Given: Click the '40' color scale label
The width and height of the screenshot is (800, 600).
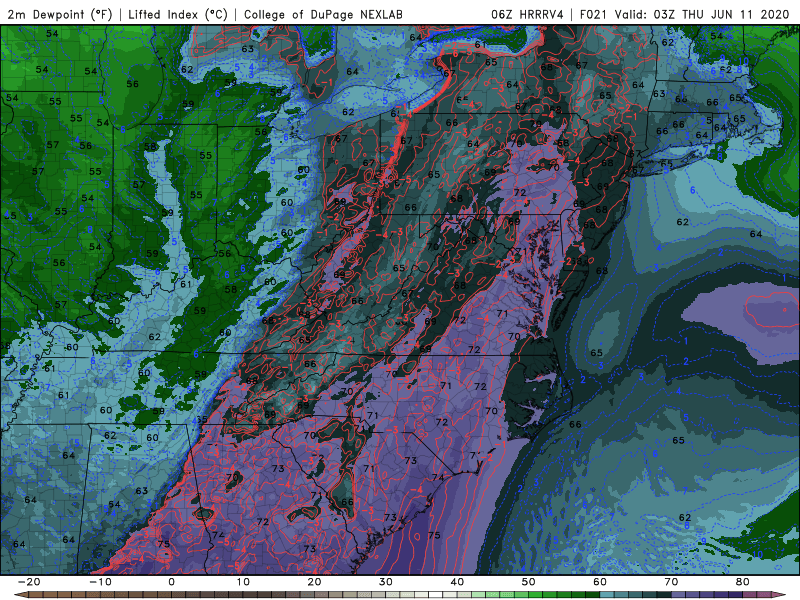Looking at the screenshot, I should 457,582.
